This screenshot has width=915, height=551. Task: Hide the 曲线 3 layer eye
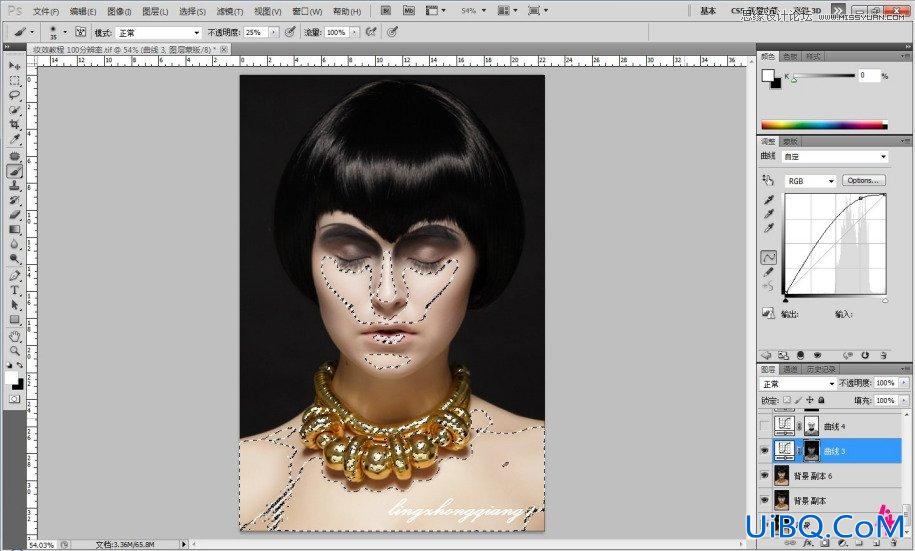[x=764, y=451]
